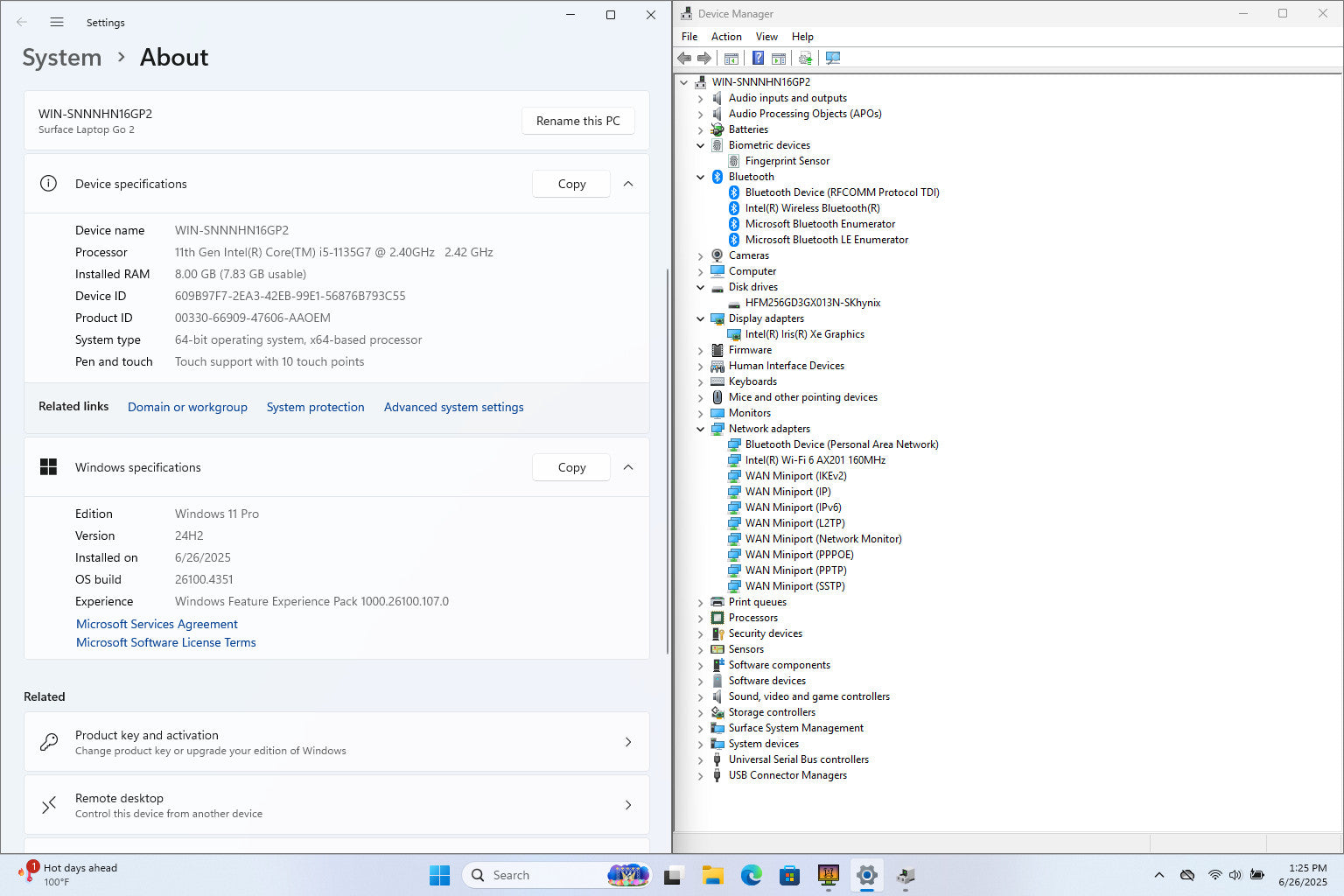This screenshot has width=1344, height=896.
Task: Open the View menu in Device Manager
Action: [766, 37]
